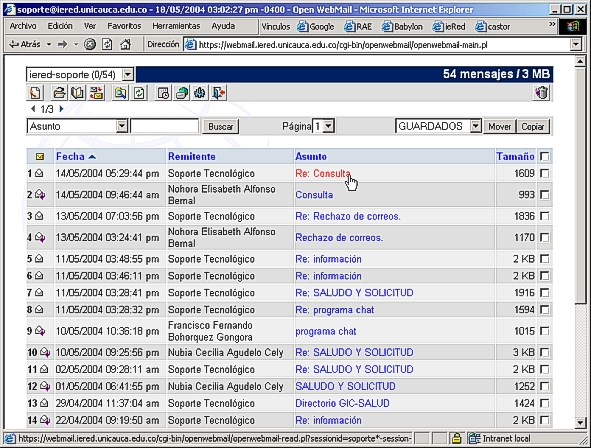Viewport: 591px width, 448px height.
Task: Open the Edición menu
Action: pyautogui.click(x=60, y=26)
